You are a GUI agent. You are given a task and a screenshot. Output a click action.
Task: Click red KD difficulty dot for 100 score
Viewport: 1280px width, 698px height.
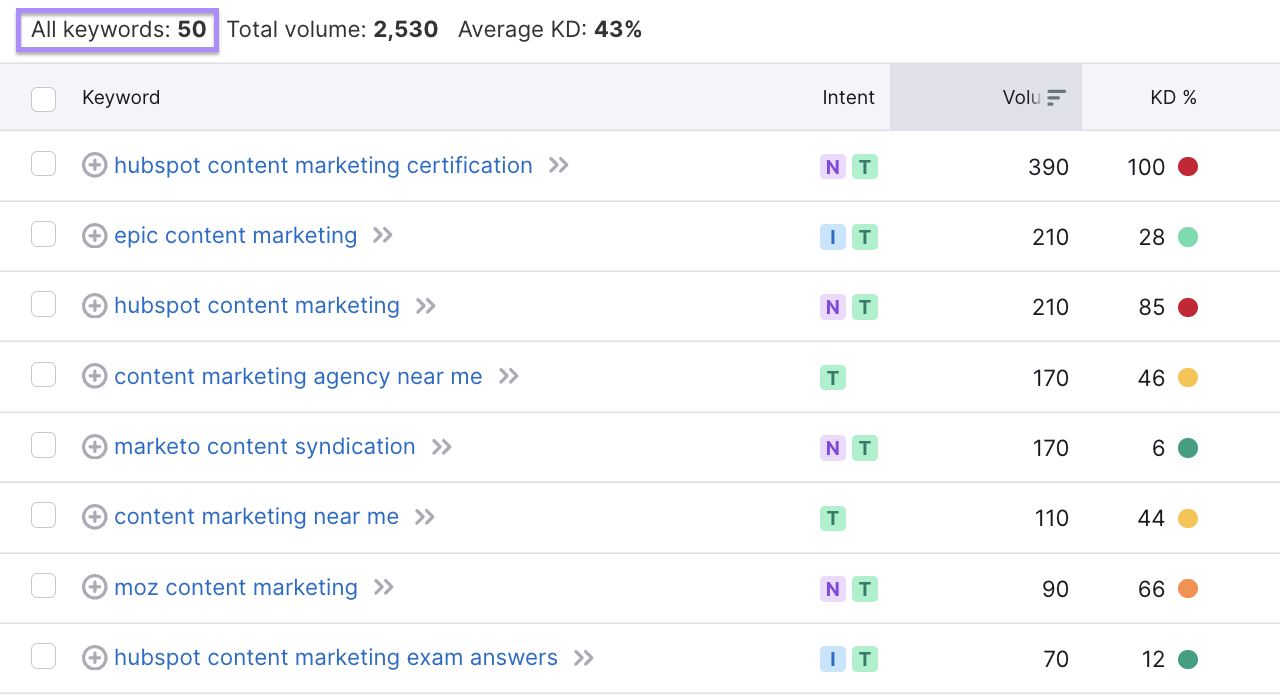[1188, 167]
